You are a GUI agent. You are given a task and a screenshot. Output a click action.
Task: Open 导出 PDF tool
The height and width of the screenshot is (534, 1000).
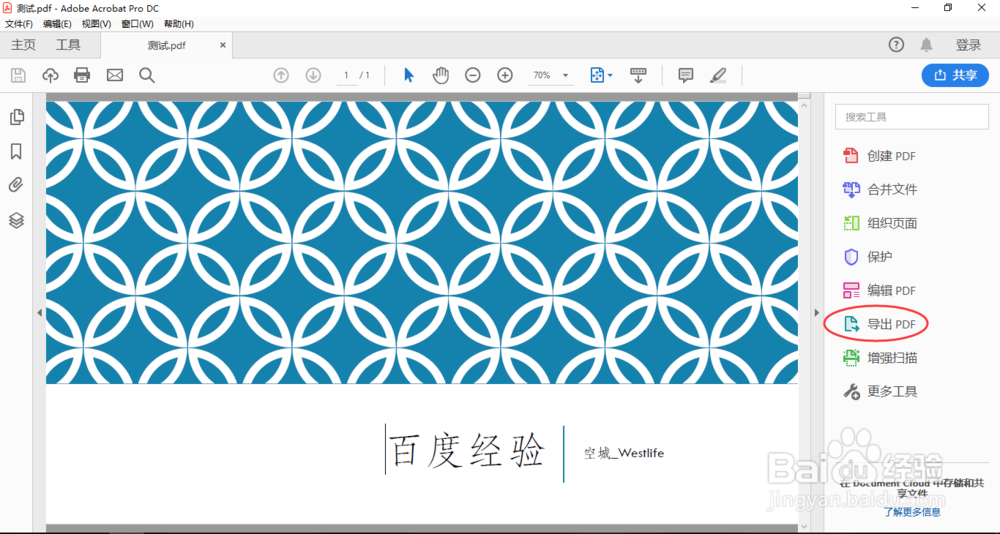coord(879,324)
